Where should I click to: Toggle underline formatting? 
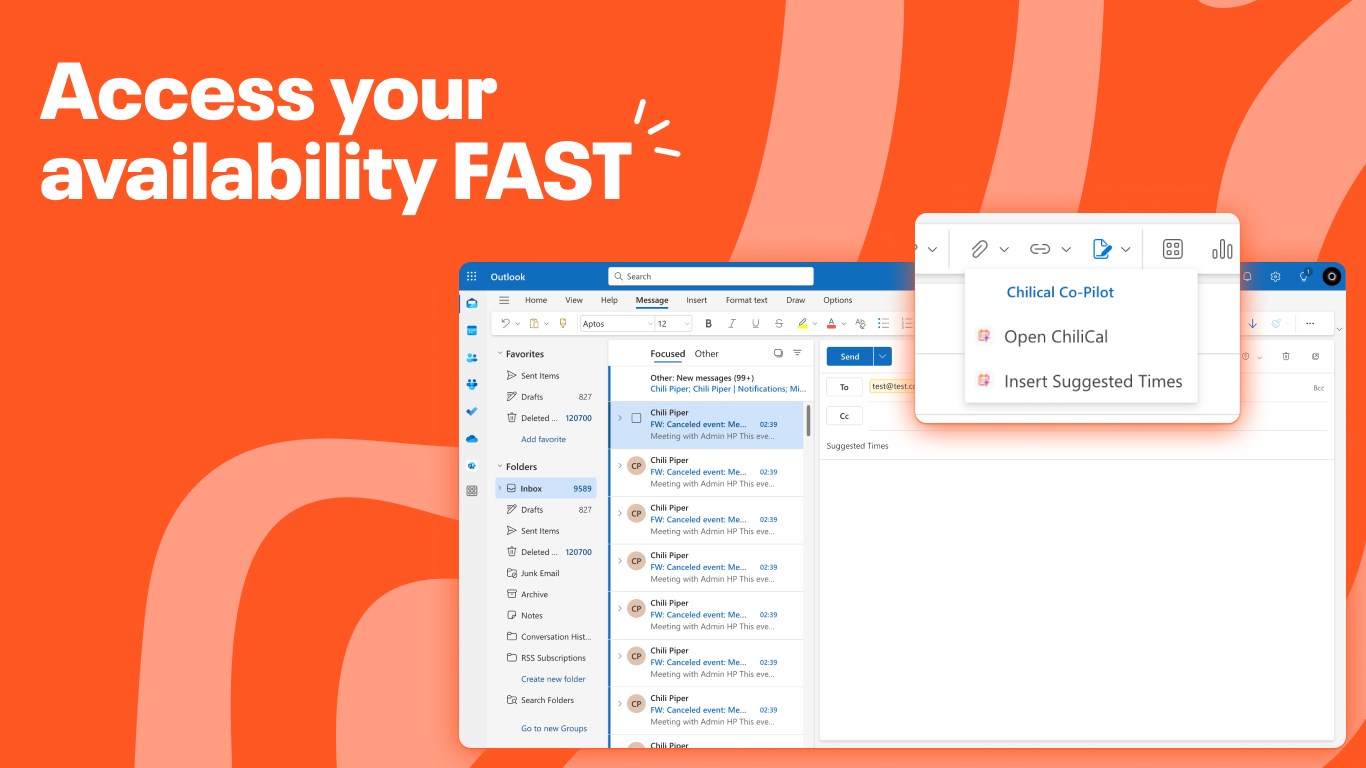coord(755,323)
